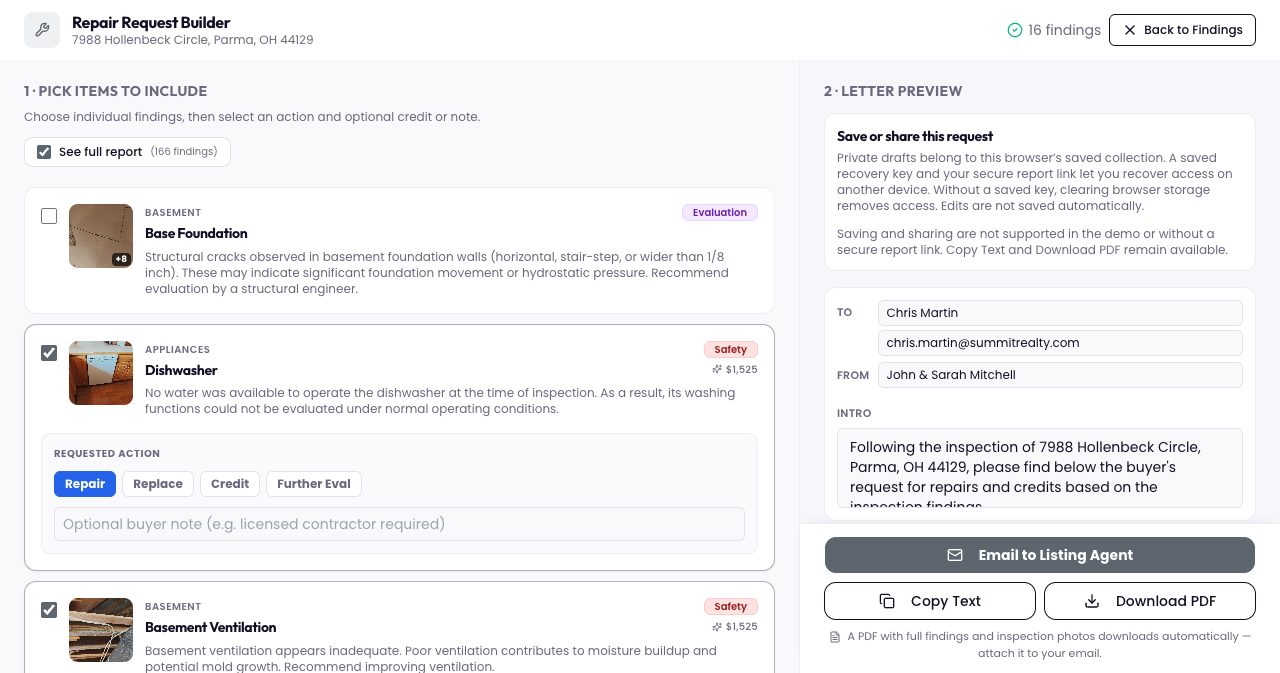Screen dimensions: 1280x673
Task: Click the Basement Ventilation title
Action: pos(210,627)
